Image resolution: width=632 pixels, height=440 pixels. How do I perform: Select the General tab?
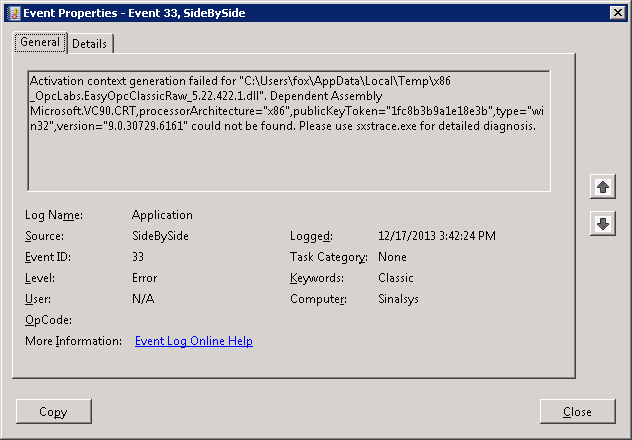40,43
